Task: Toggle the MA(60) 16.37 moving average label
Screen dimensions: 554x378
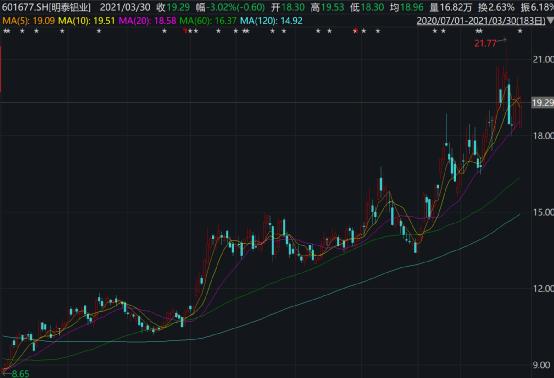Action: [x=208, y=21]
